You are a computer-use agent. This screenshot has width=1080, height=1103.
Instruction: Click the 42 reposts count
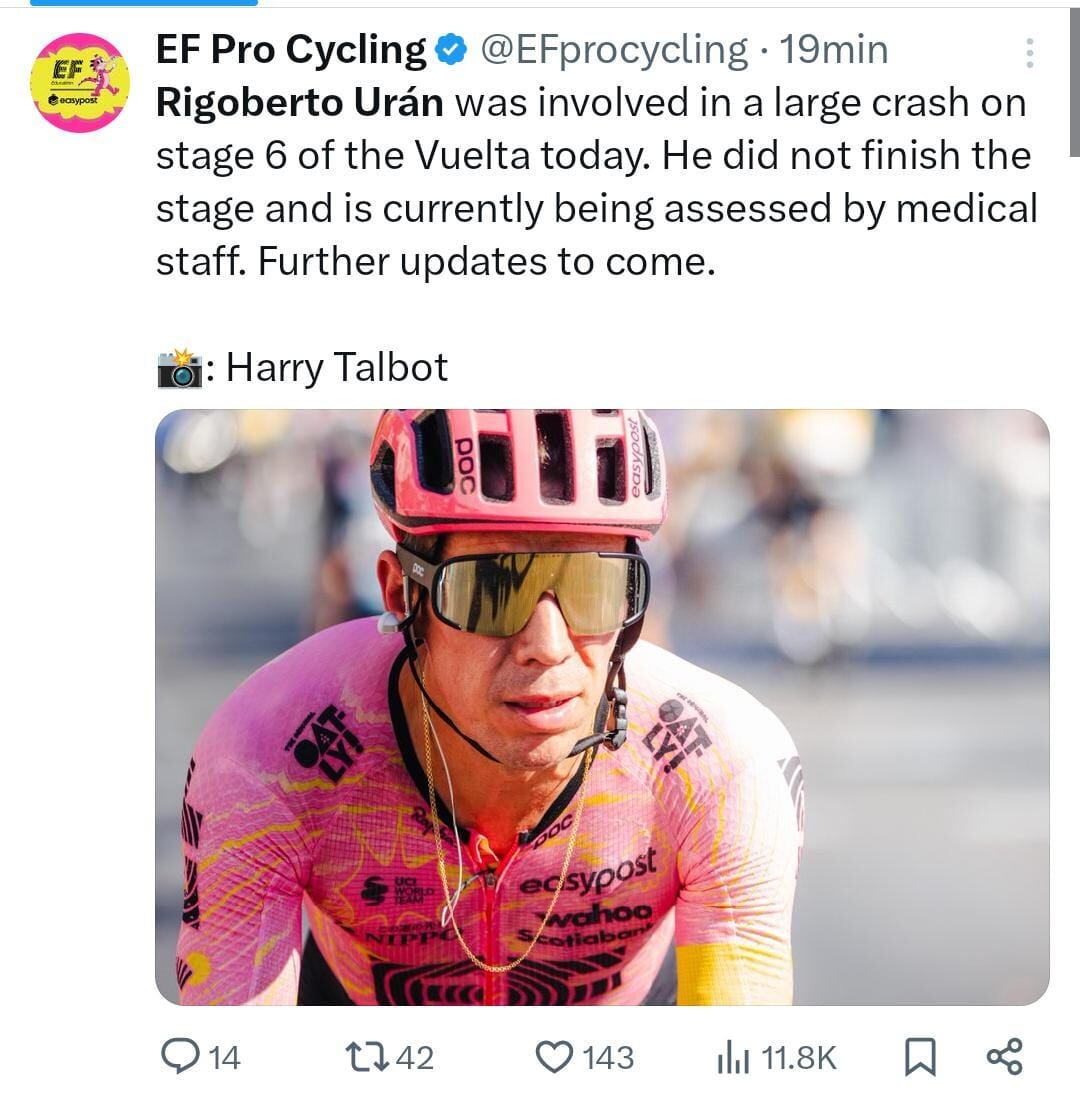415,1058
